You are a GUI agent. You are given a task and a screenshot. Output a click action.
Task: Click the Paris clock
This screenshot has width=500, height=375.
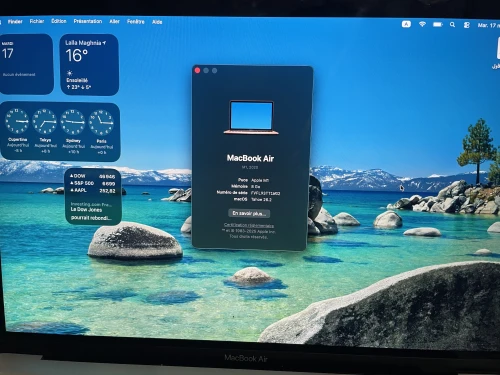(101, 122)
